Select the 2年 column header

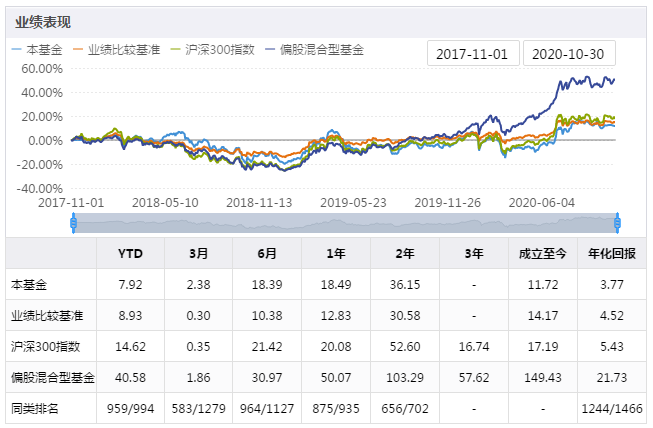[x=405, y=254]
